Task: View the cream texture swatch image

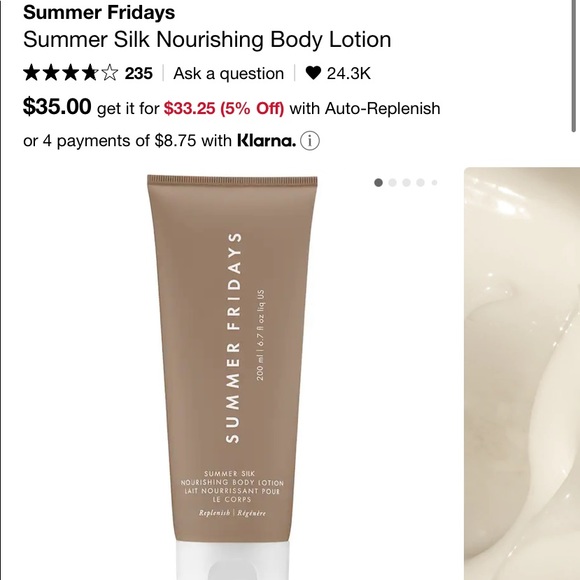Action: click(522, 374)
